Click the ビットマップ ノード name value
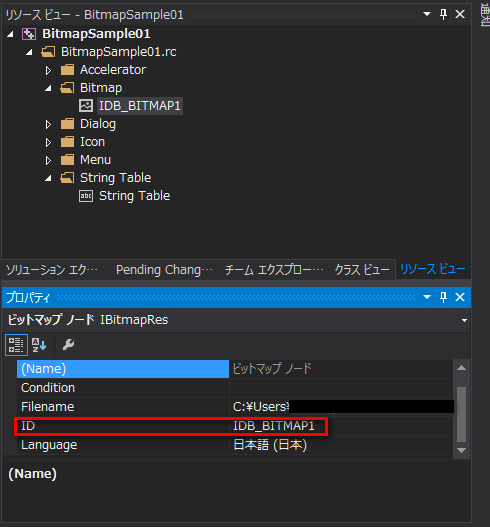490x527 pixels. [x=272, y=369]
